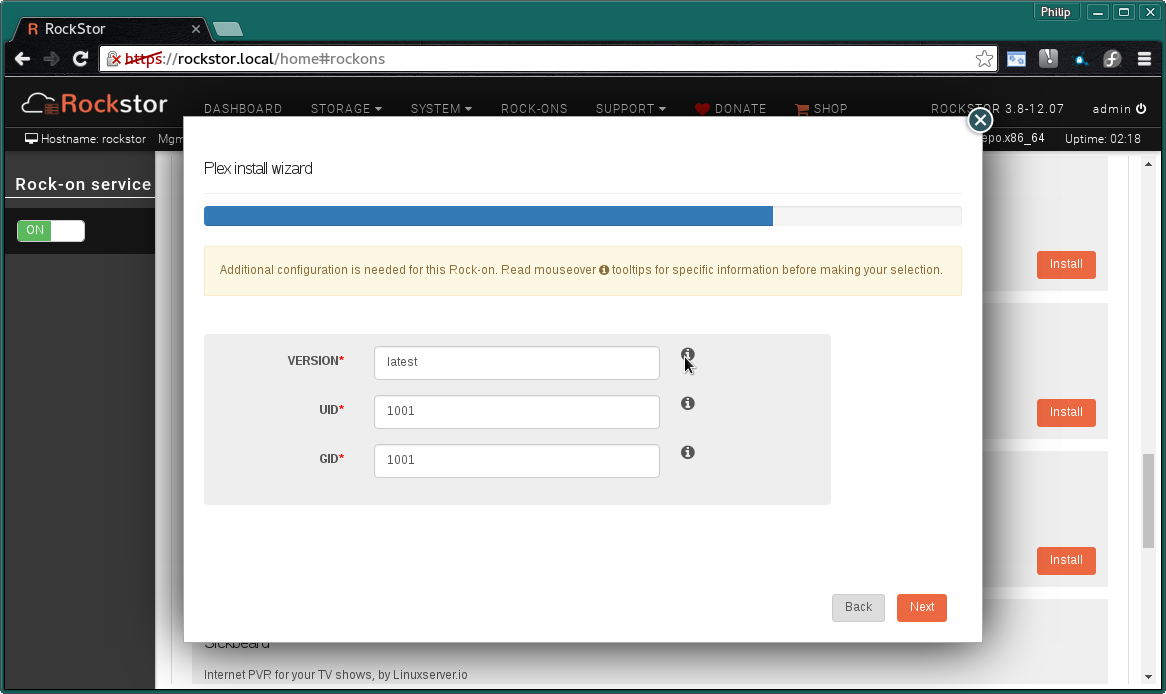Open the DASHBOARD menu item

click(243, 109)
